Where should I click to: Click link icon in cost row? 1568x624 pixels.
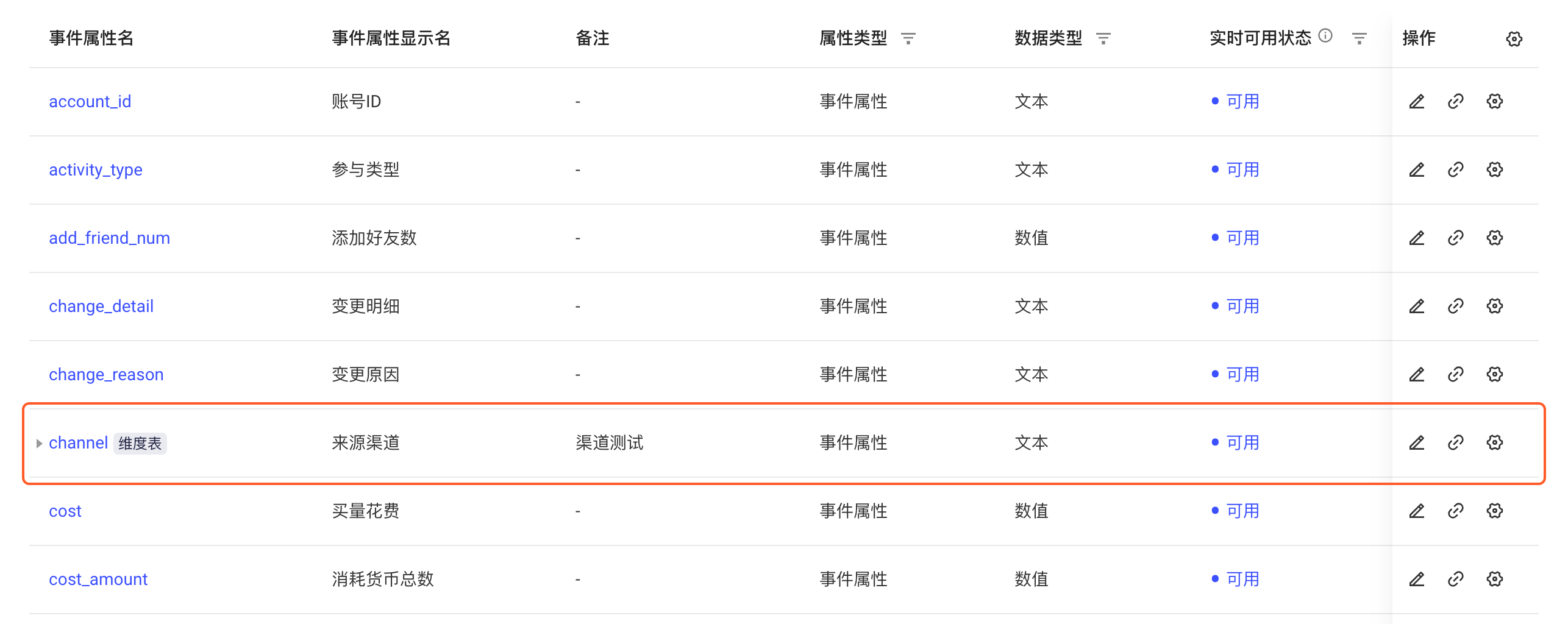click(x=1456, y=511)
